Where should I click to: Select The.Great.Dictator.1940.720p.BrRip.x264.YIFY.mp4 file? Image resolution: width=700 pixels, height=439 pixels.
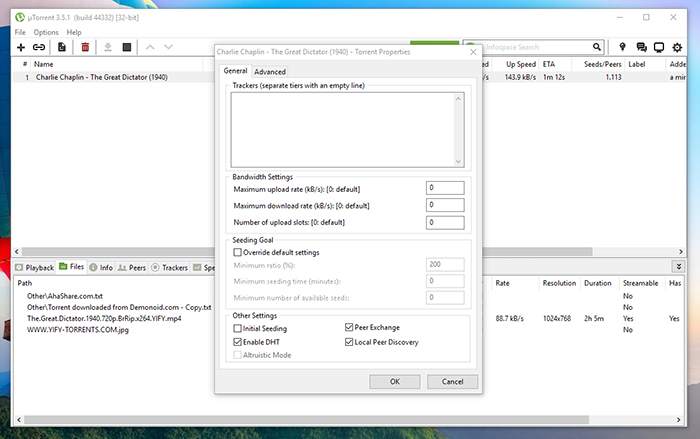tap(104, 318)
